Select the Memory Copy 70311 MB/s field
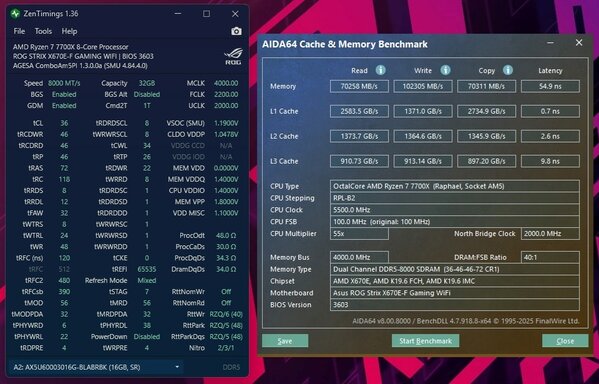The image size is (599, 384). point(487,86)
